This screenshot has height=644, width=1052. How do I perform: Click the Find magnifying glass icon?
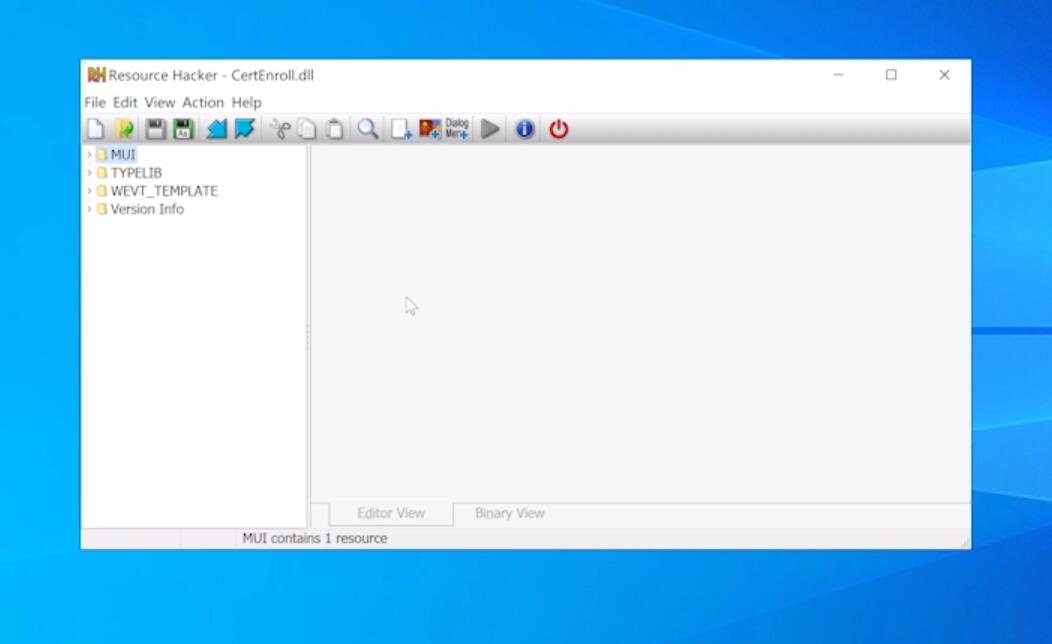click(x=368, y=129)
